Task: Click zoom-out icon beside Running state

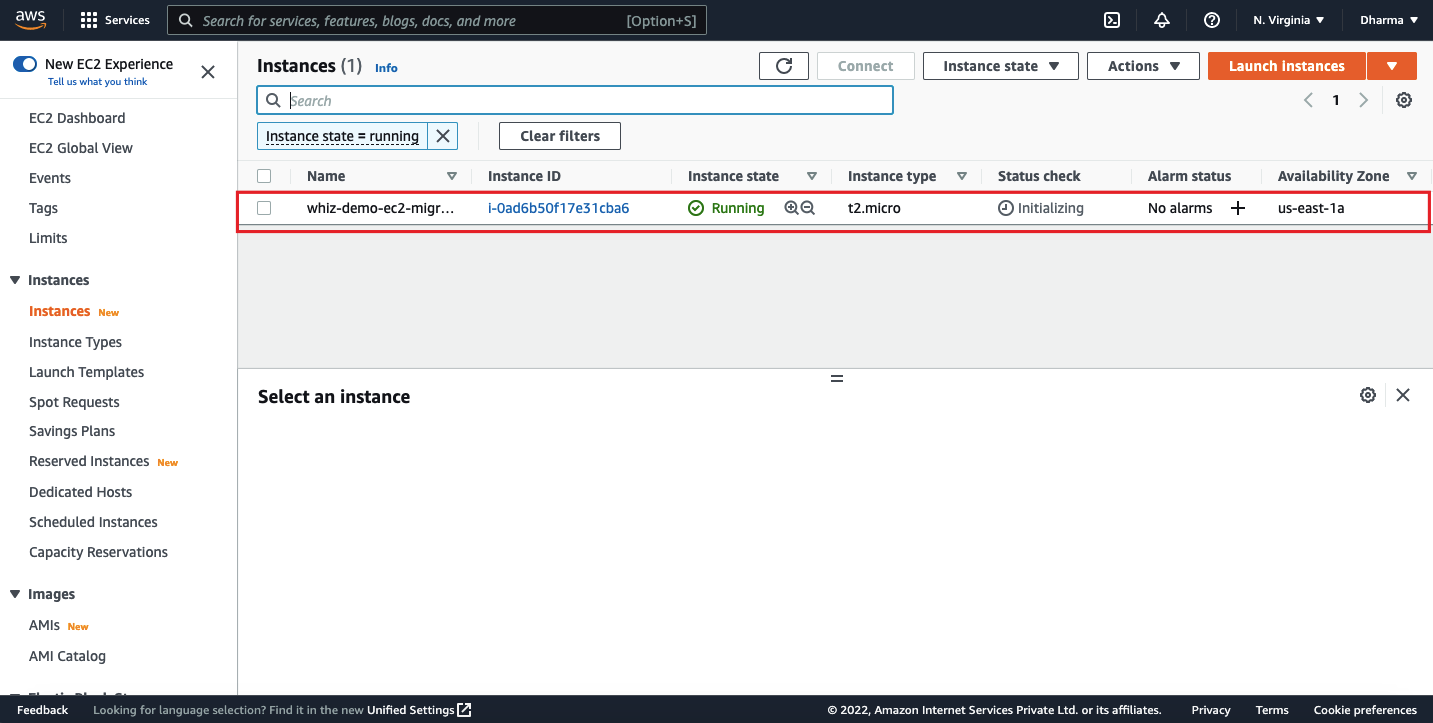Action: [808, 208]
